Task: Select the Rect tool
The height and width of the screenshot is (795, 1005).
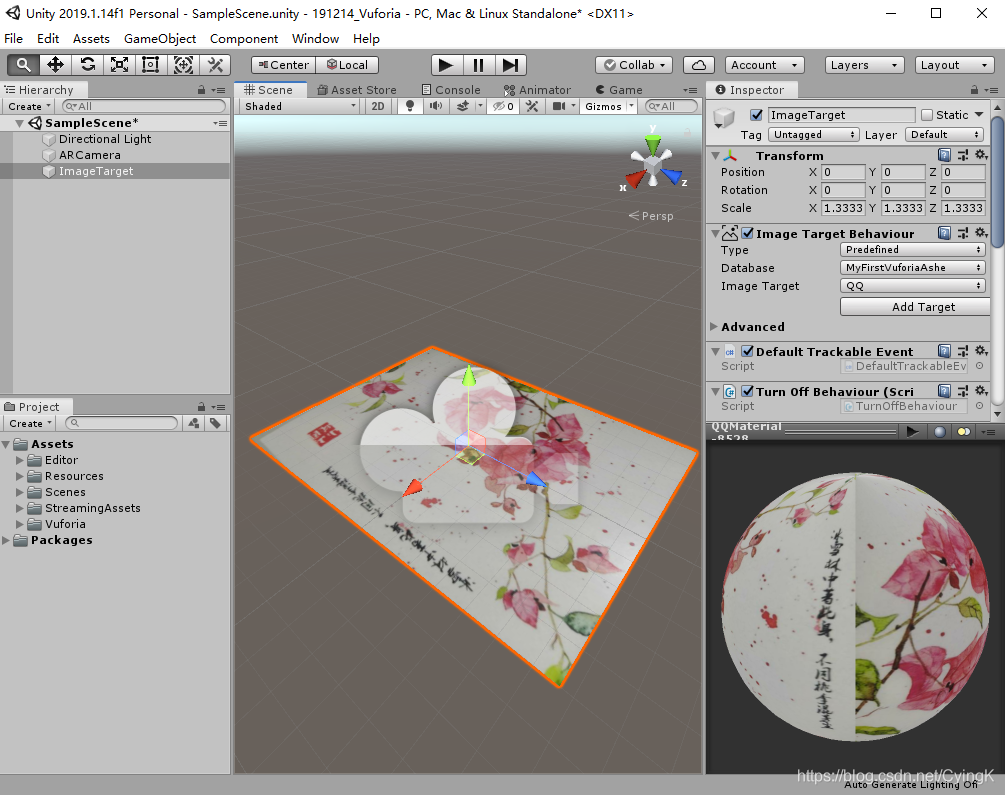Action: click(x=151, y=65)
